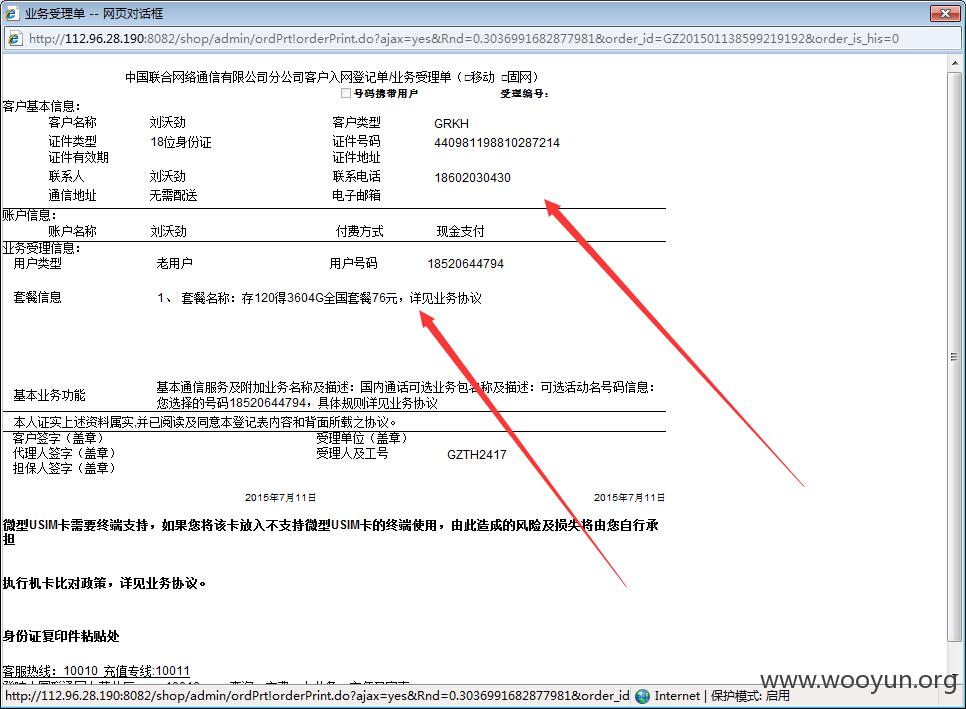Click the 账户信息 section heading
This screenshot has width=966, height=709.
pyautogui.click(x=30, y=215)
